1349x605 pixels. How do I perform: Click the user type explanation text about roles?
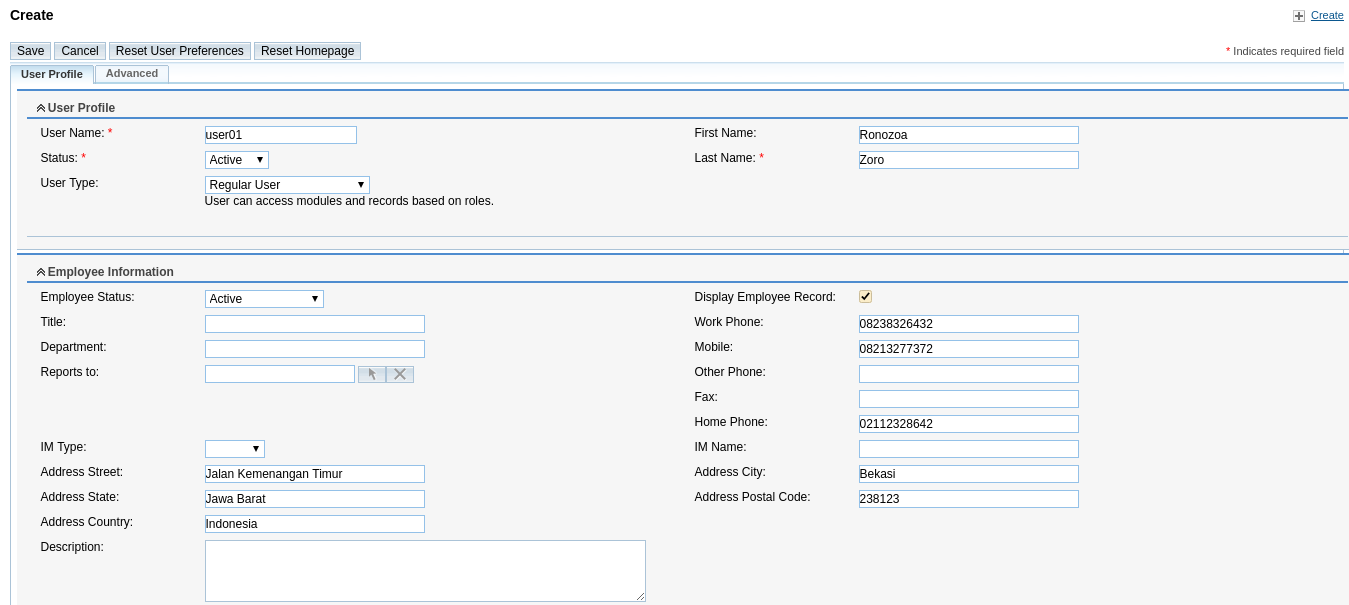tap(349, 201)
